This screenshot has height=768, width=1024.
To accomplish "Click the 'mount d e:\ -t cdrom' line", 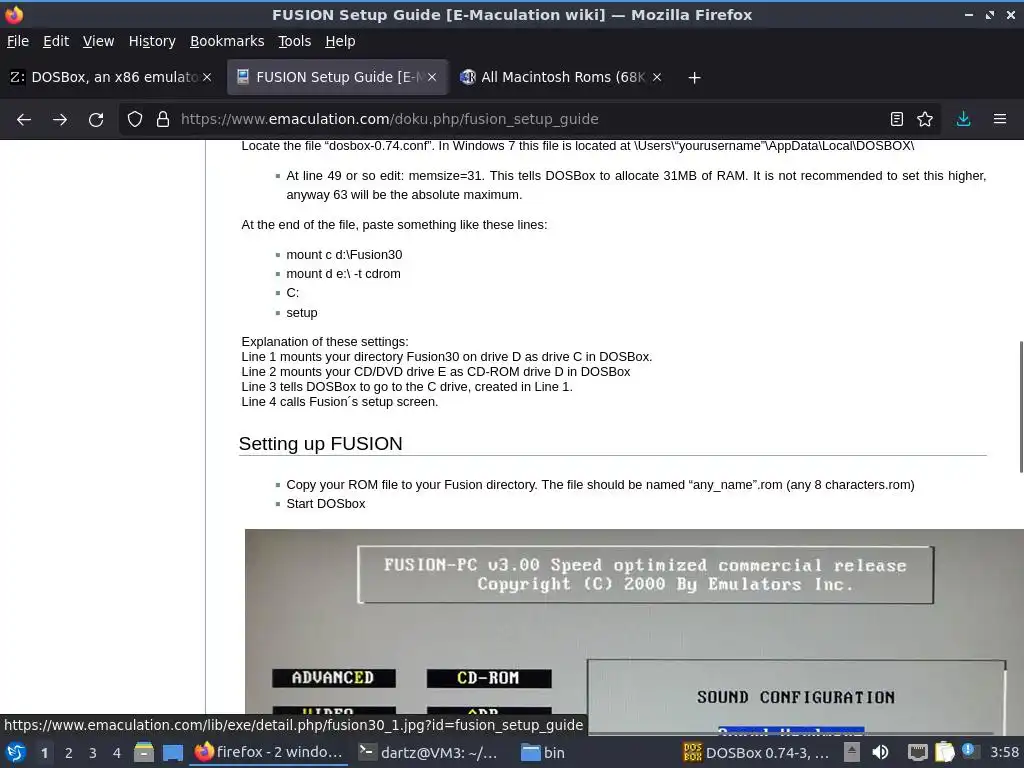I will (344, 274).
